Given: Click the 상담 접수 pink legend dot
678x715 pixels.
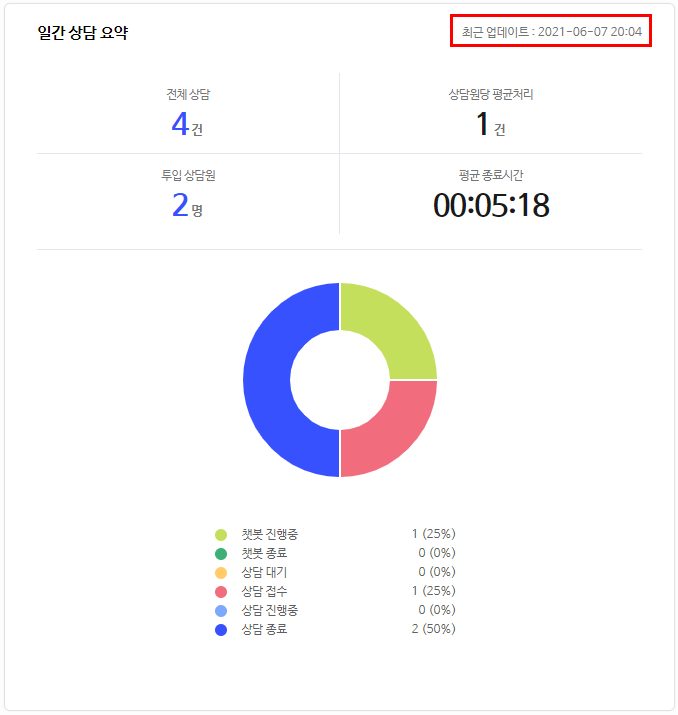Looking at the screenshot, I should [221, 591].
